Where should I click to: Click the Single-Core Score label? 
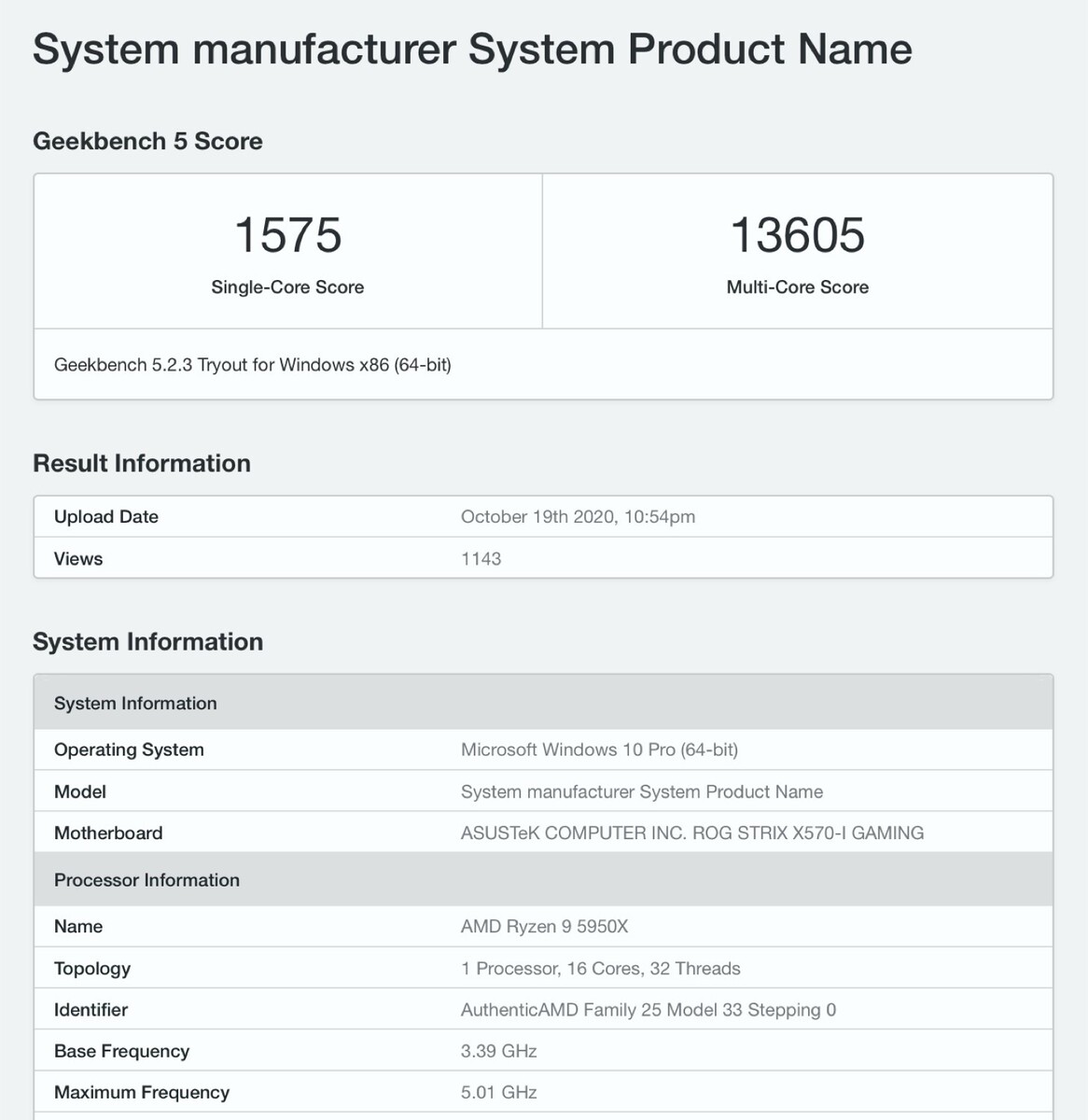(x=287, y=287)
